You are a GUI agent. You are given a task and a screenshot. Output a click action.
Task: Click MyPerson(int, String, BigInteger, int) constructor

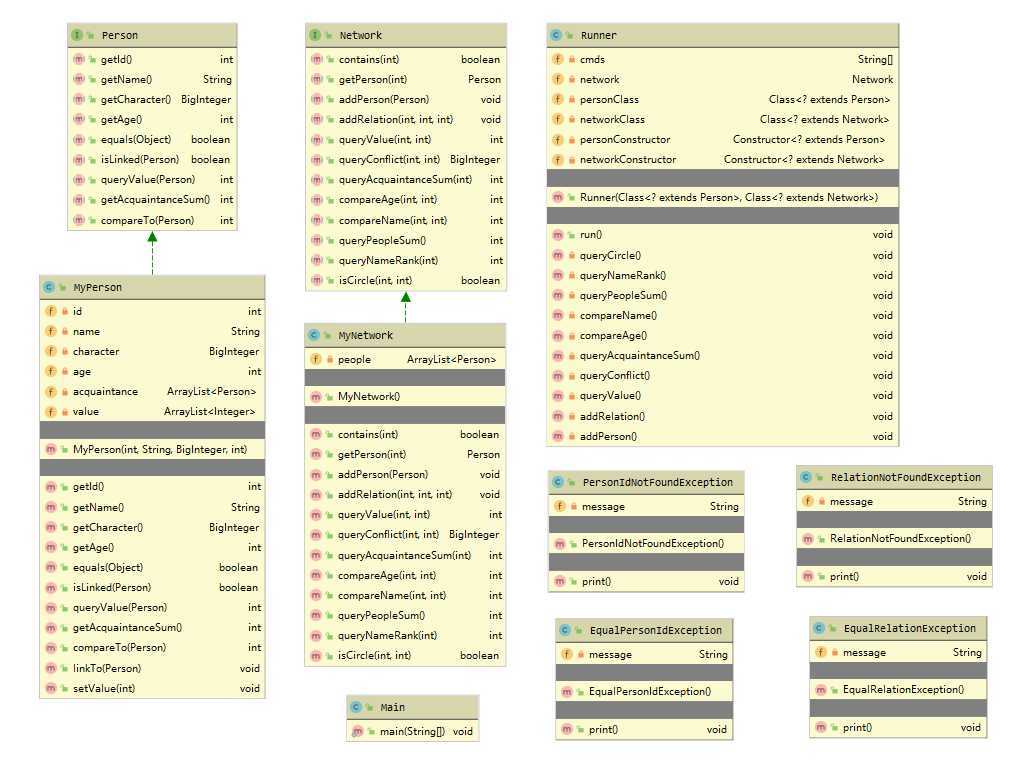point(152,449)
